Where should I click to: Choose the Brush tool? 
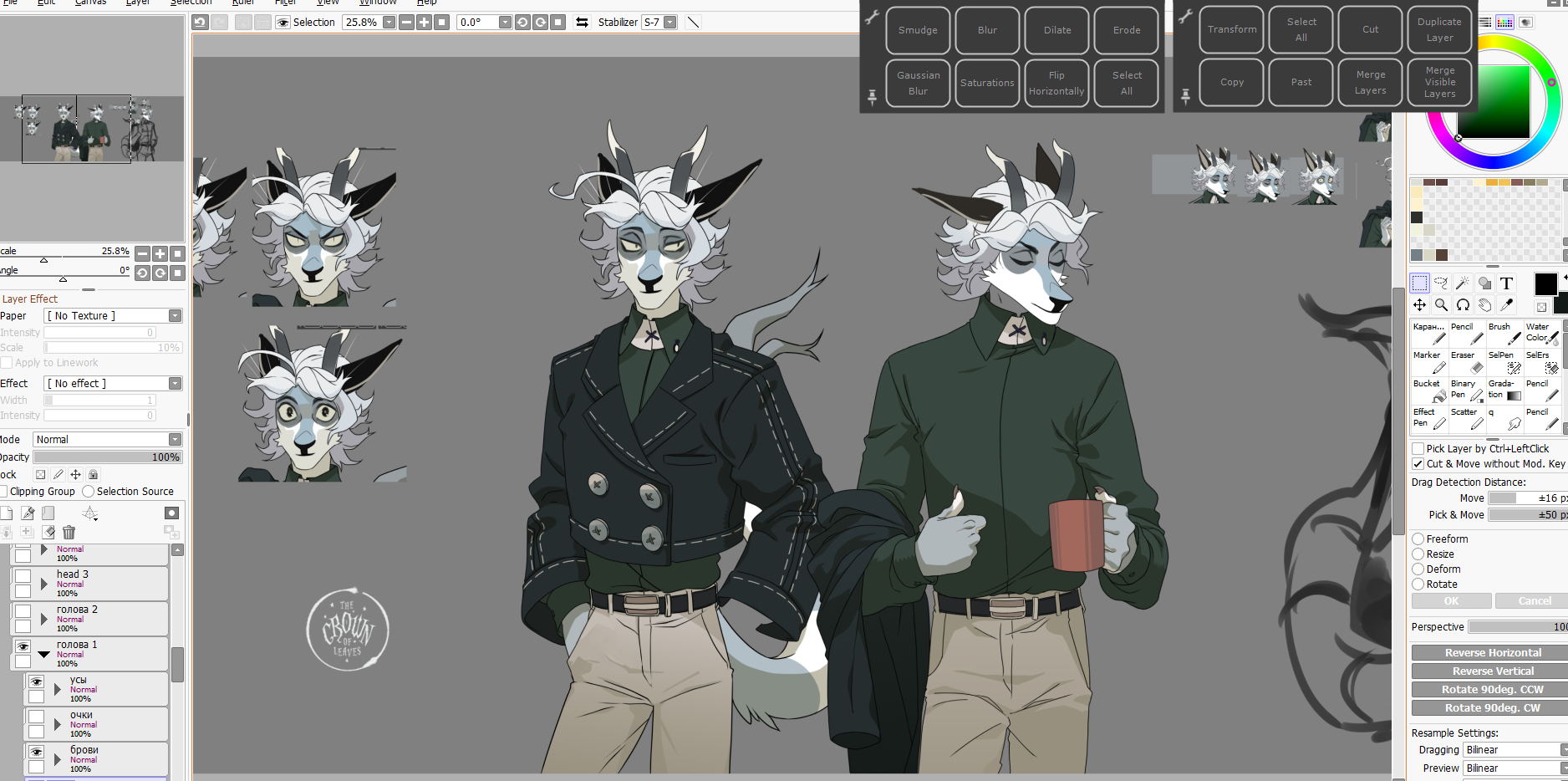(1504, 334)
